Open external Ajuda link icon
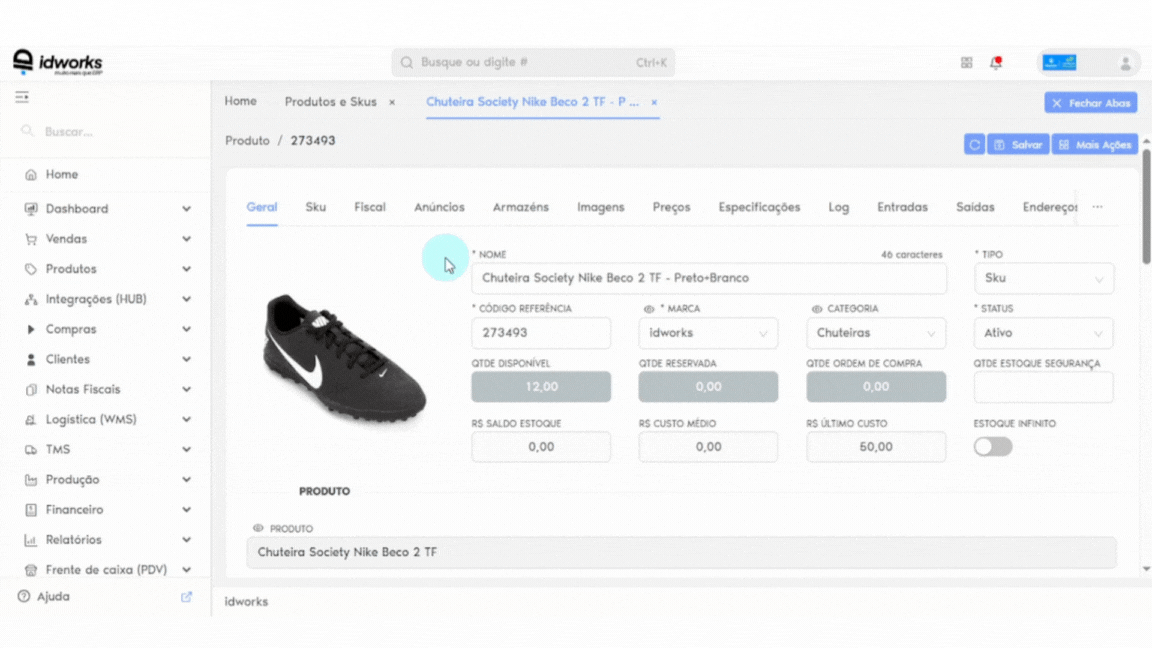Image resolution: width=1152 pixels, height=648 pixels. tap(187, 597)
